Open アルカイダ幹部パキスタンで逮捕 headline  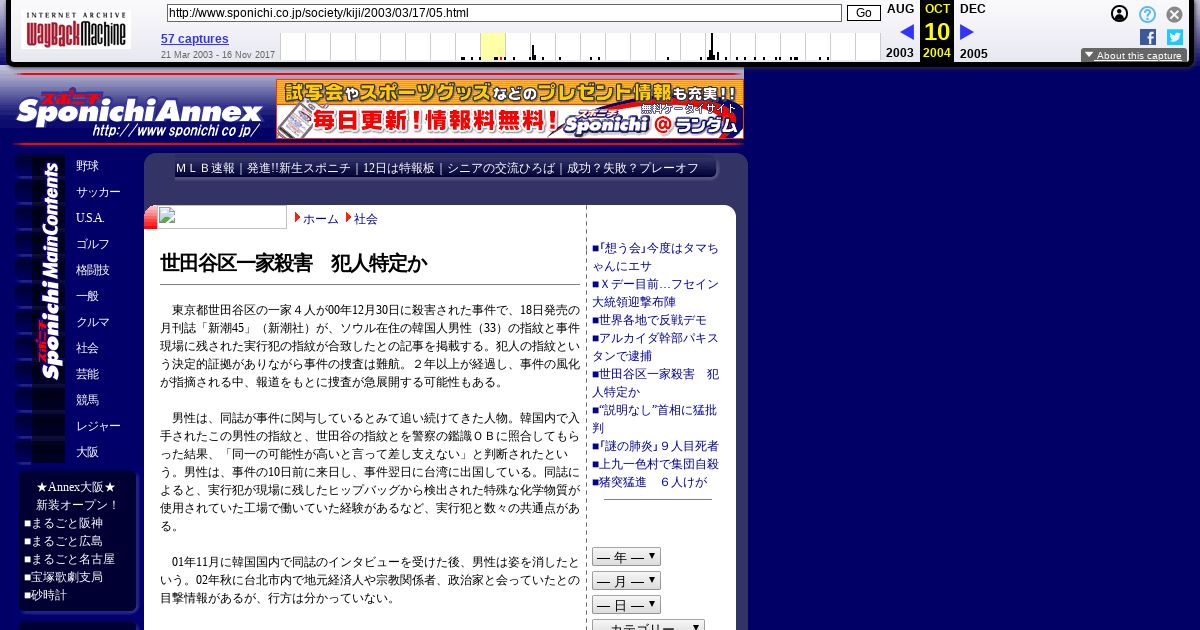655,347
